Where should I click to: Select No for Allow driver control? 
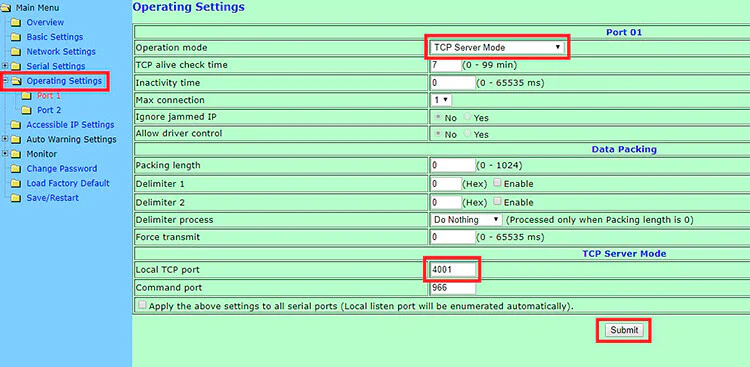(x=437, y=134)
